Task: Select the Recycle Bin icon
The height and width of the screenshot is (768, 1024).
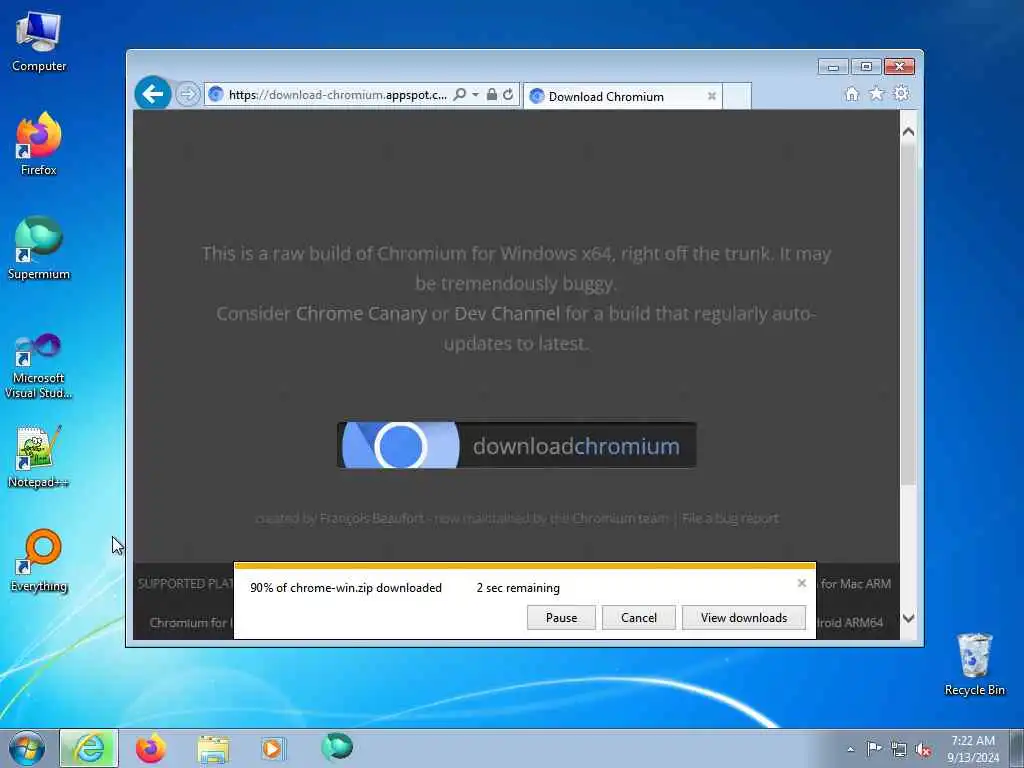Action: pyautogui.click(x=974, y=664)
